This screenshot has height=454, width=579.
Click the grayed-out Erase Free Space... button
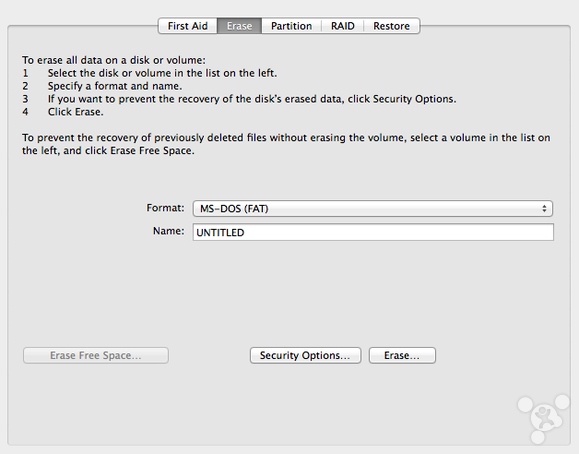point(96,355)
